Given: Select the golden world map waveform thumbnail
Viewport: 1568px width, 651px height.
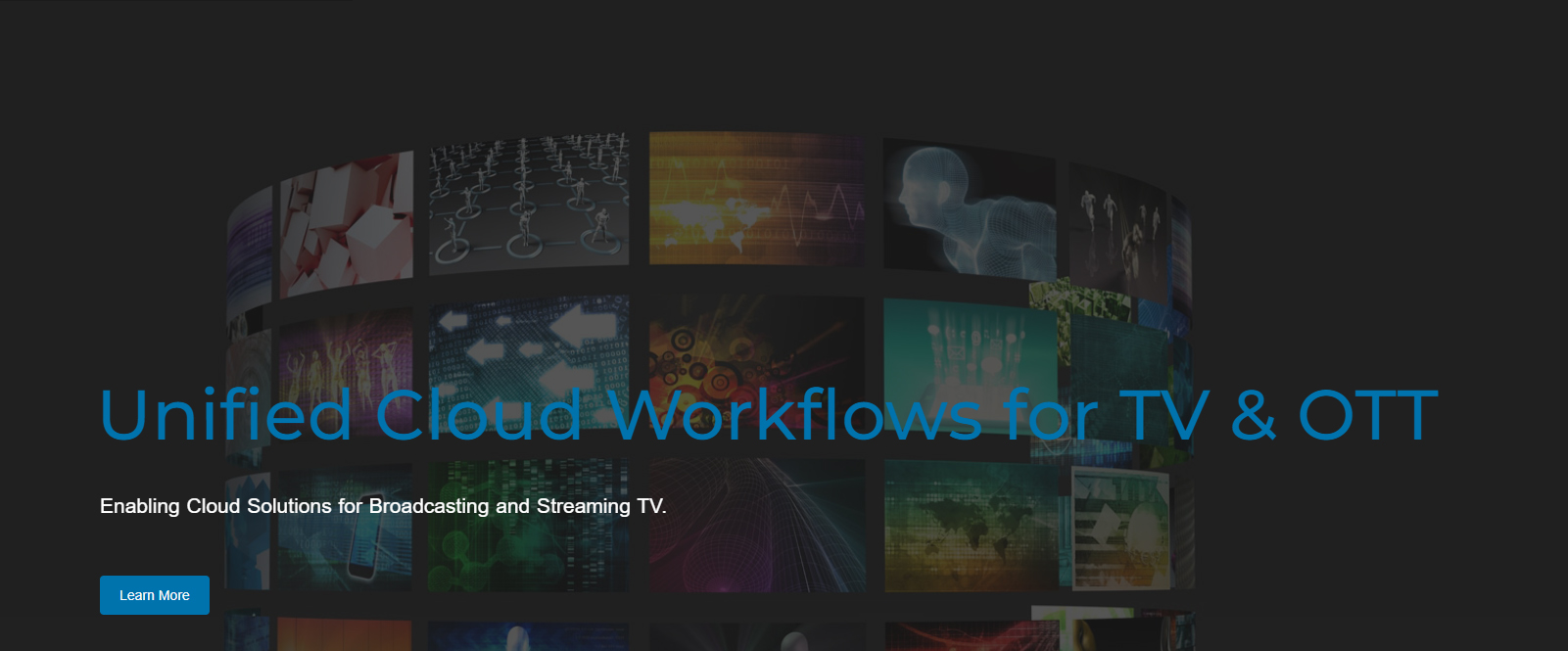Looking at the screenshot, I should [x=756, y=200].
